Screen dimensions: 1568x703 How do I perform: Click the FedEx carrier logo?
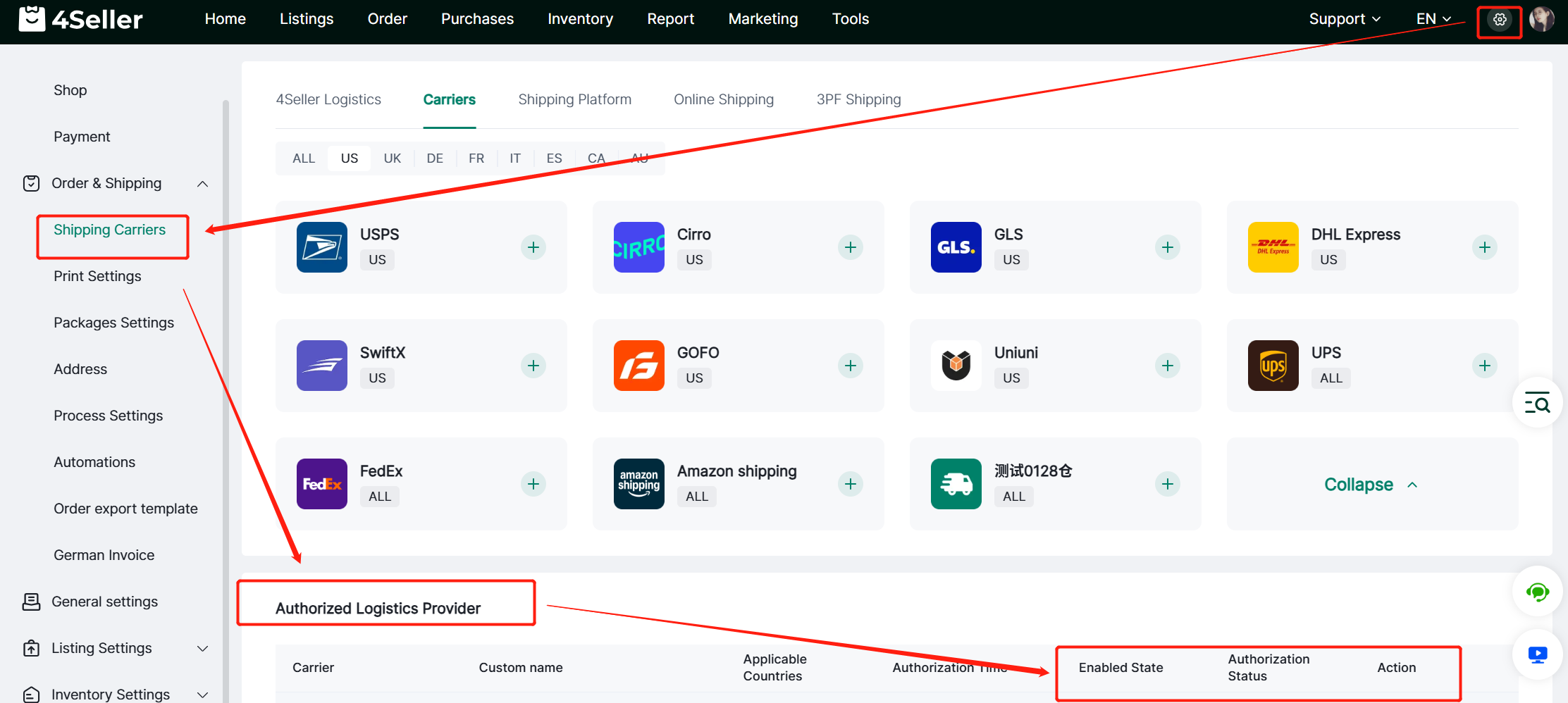click(322, 484)
